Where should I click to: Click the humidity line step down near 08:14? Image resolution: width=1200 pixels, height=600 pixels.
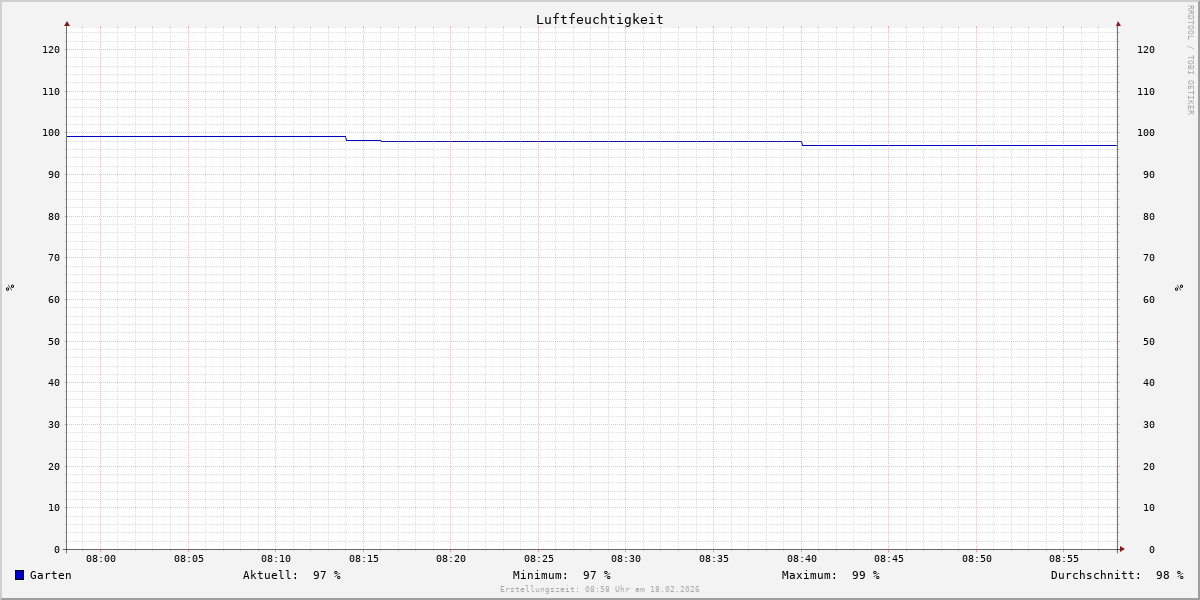pos(346,138)
